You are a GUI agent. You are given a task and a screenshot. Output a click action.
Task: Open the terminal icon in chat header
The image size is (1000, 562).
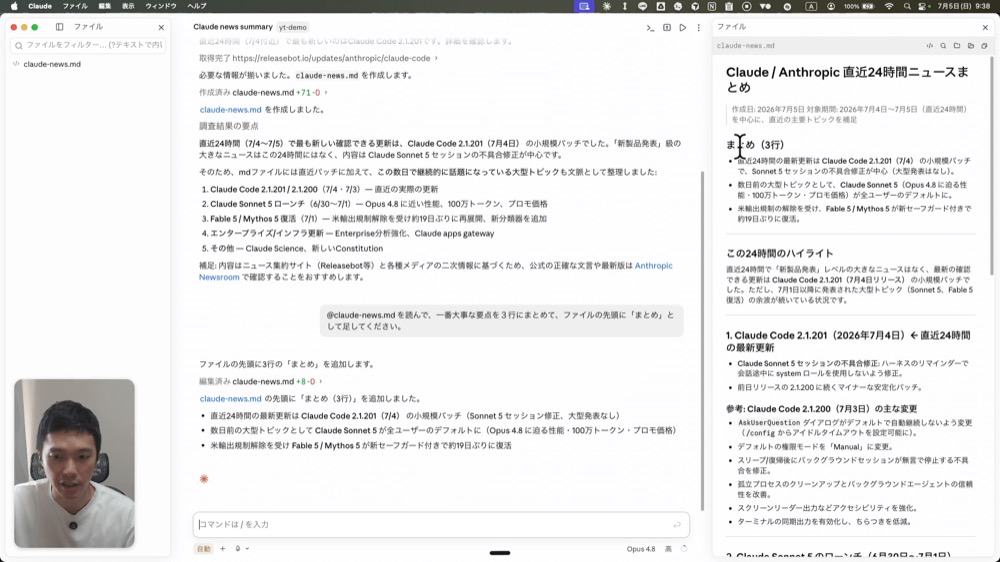click(x=650, y=27)
